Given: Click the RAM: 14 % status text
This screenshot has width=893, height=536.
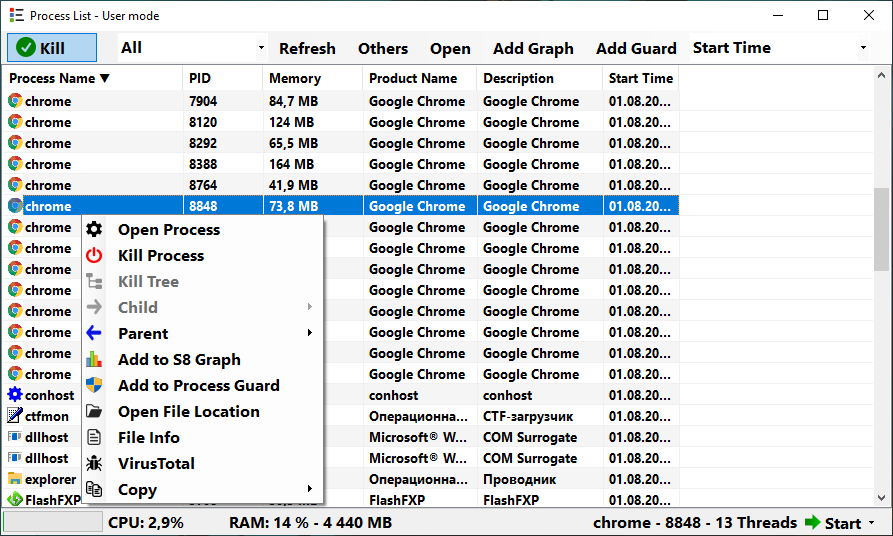Looking at the screenshot, I should tap(310, 522).
